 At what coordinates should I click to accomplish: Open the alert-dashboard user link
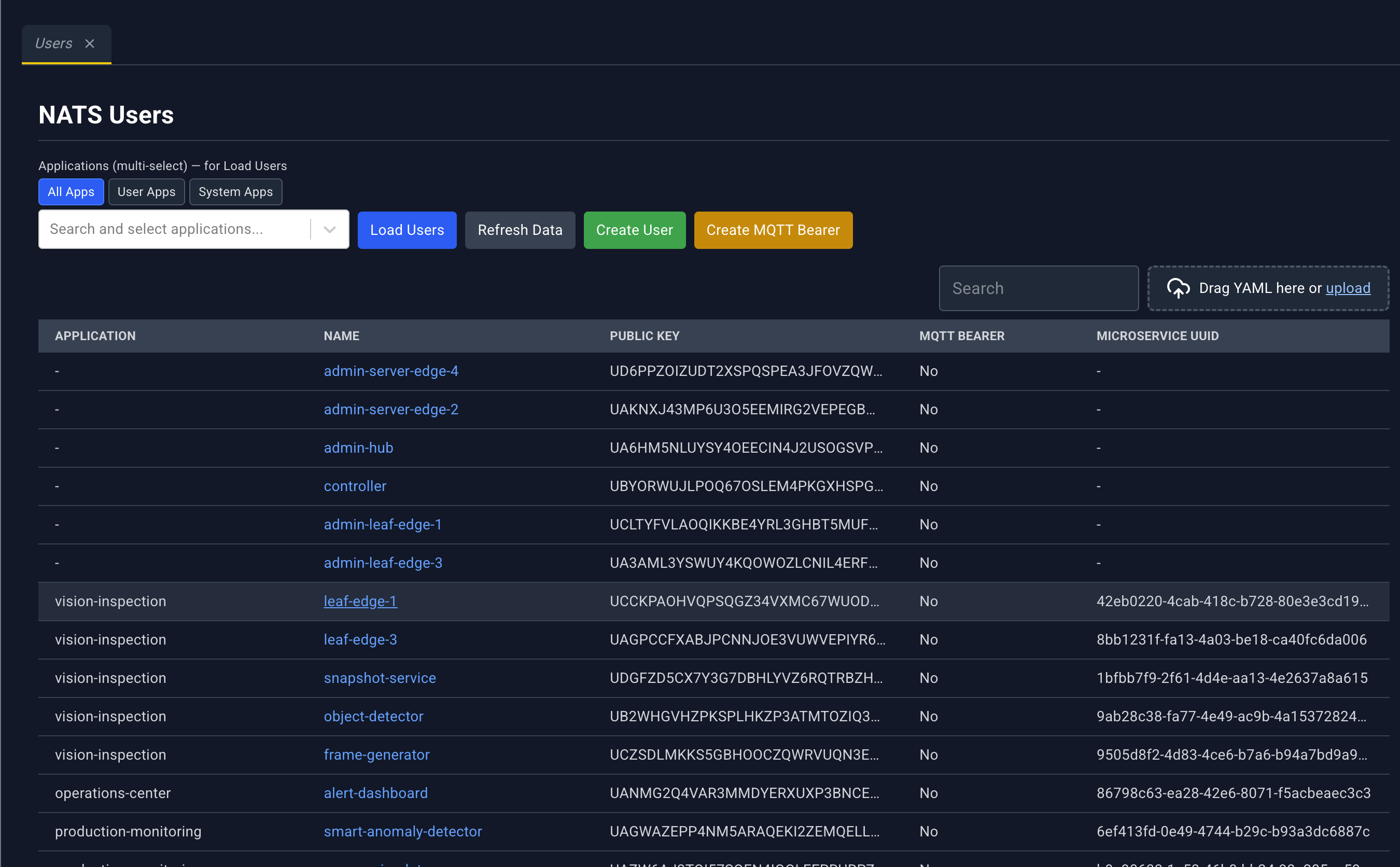pyautogui.click(x=376, y=793)
